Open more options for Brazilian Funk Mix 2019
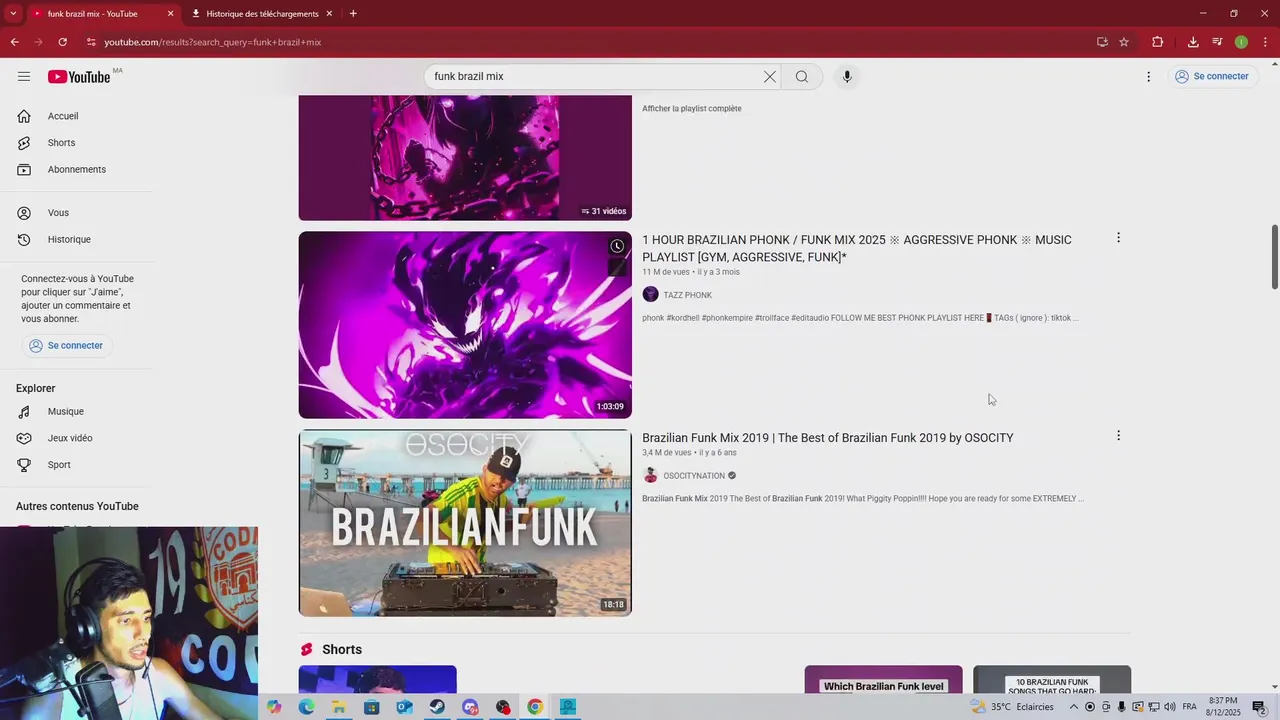Viewport: 1280px width, 720px height. click(1118, 436)
